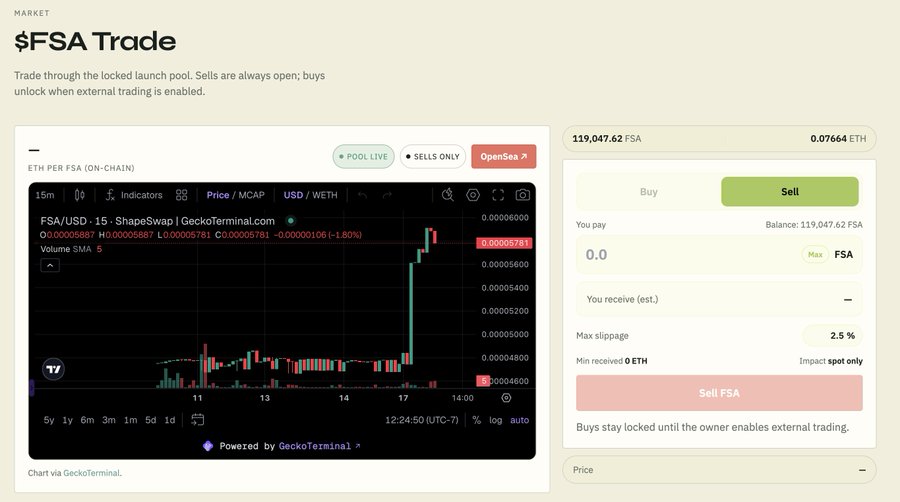The height and width of the screenshot is (502, 900).
Task: Click the current price label 0.00005781
Action: [505, 243]
